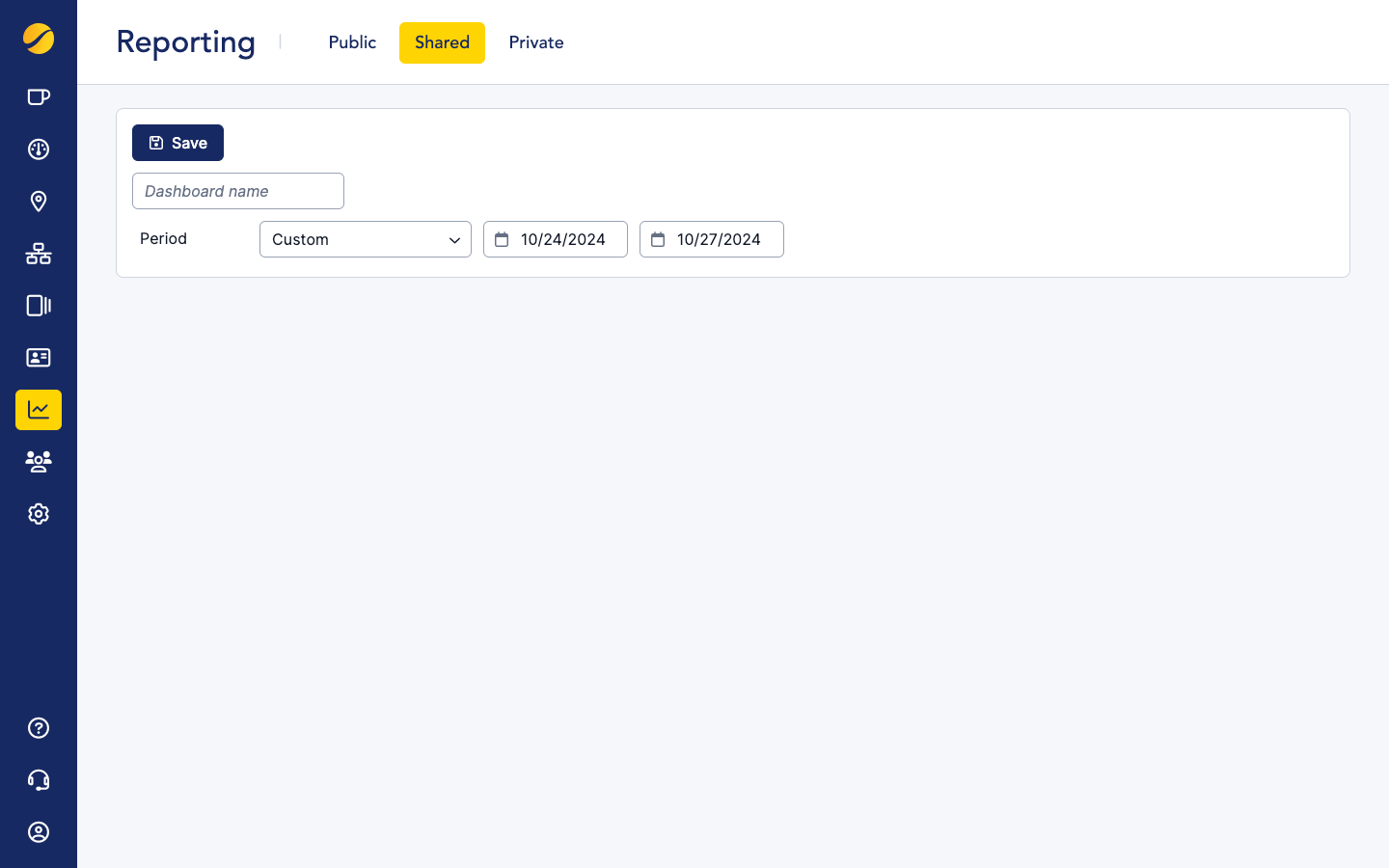
Task: Open the coffee cup menu item
Action: [39, 96]
